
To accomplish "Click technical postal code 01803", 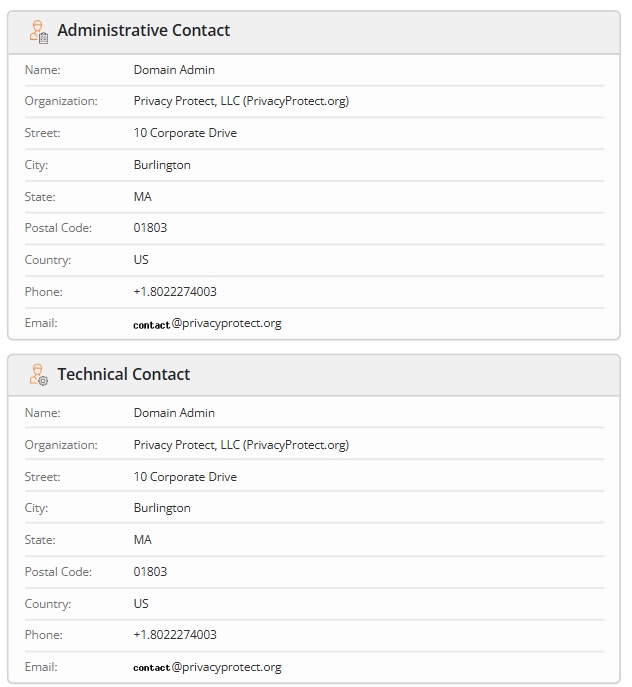I will pos(150,572).
